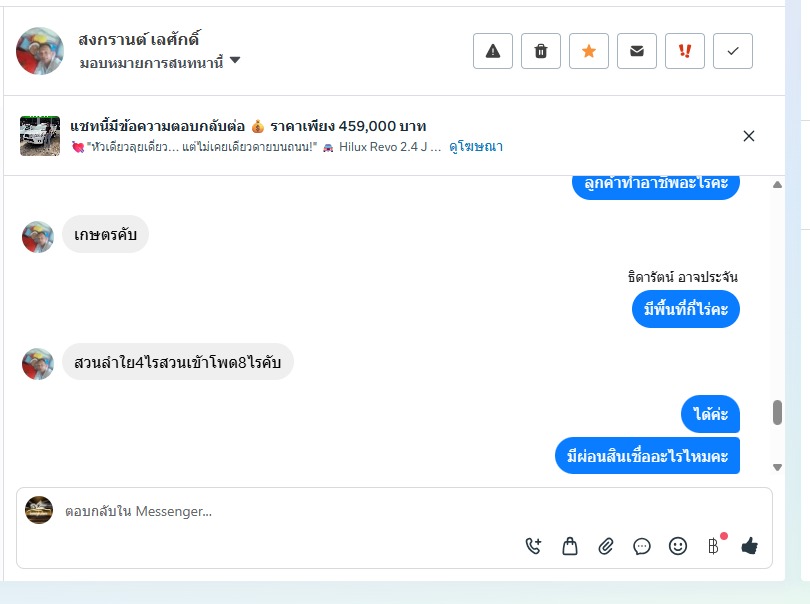This screenshot has width=810, height=604.
Task: Open saved replies speech bubble icon
Action: (642, 546)
